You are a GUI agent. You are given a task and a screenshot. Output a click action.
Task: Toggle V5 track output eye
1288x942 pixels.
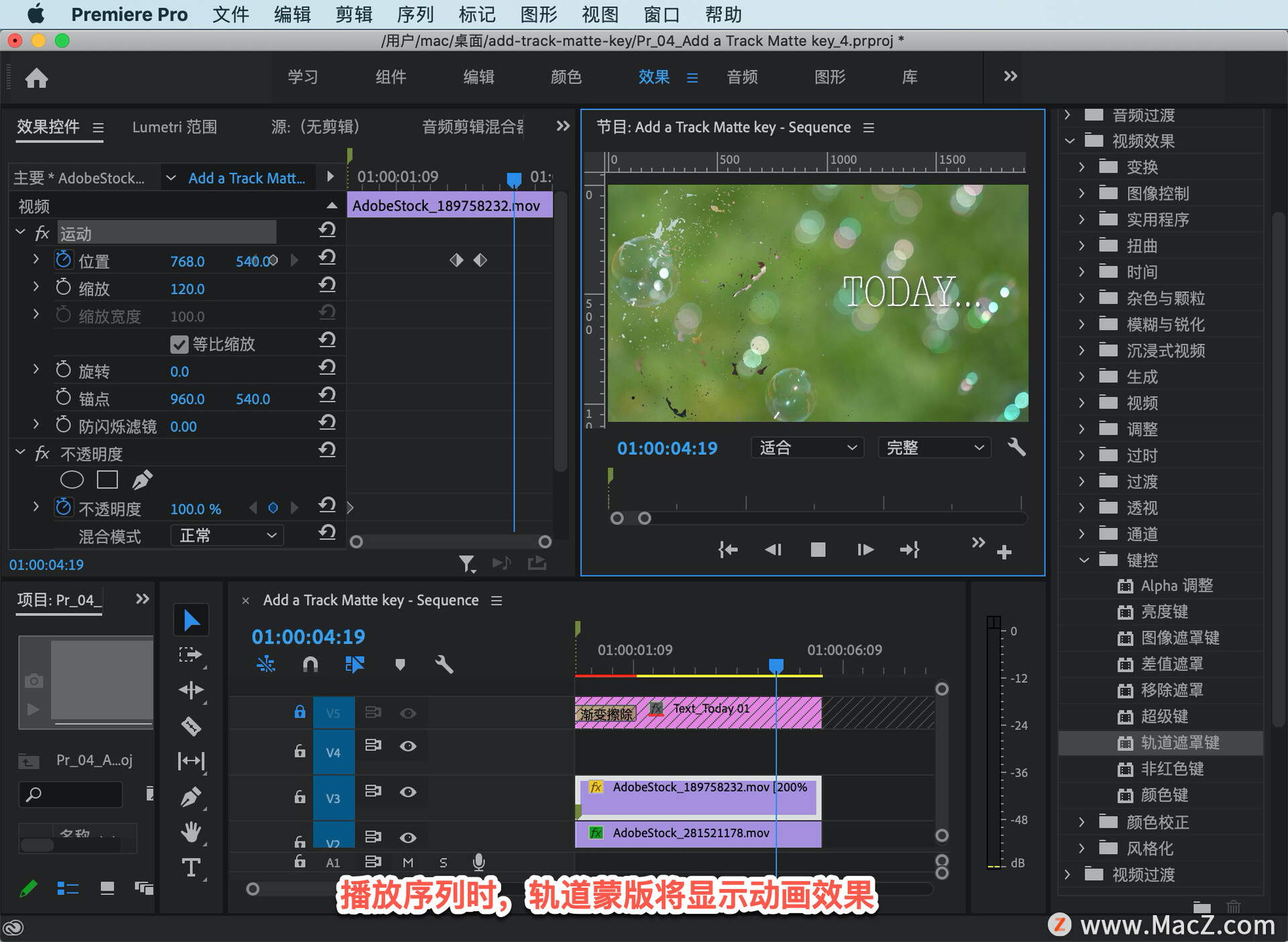coord(408,713)
